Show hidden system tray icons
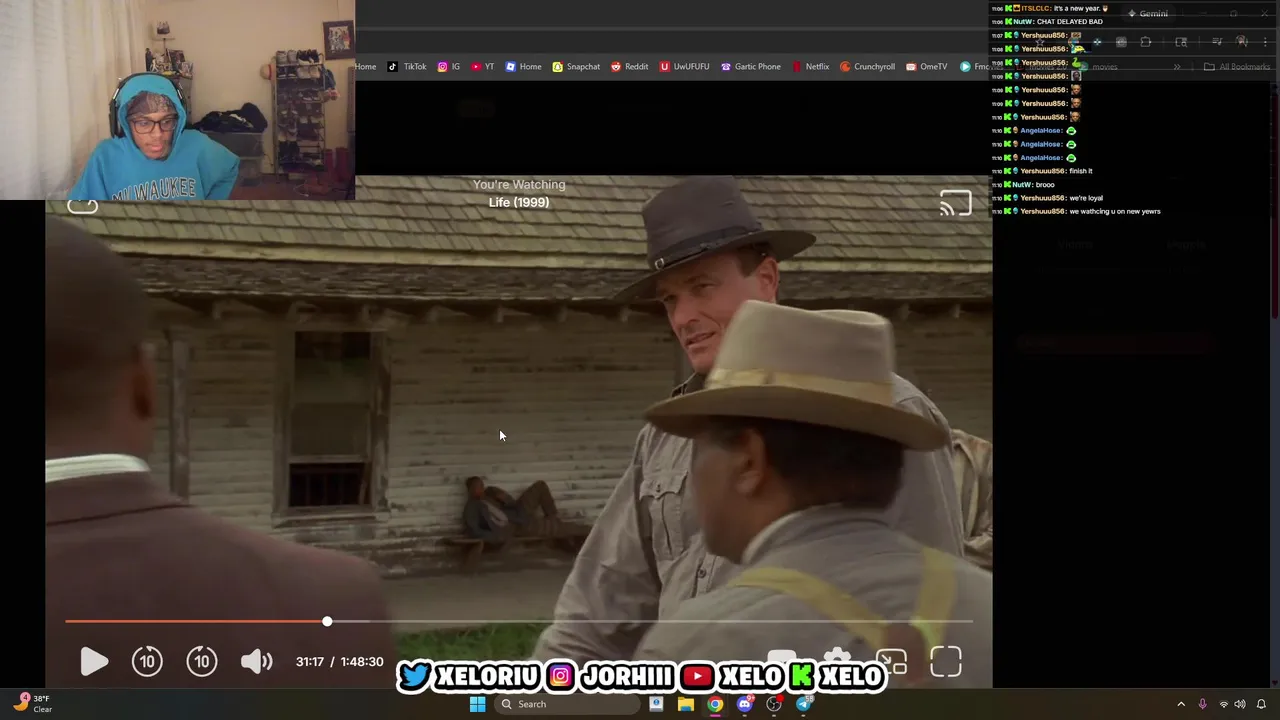The width and height of the screenshot is (1280, 720). point(1181,704)
